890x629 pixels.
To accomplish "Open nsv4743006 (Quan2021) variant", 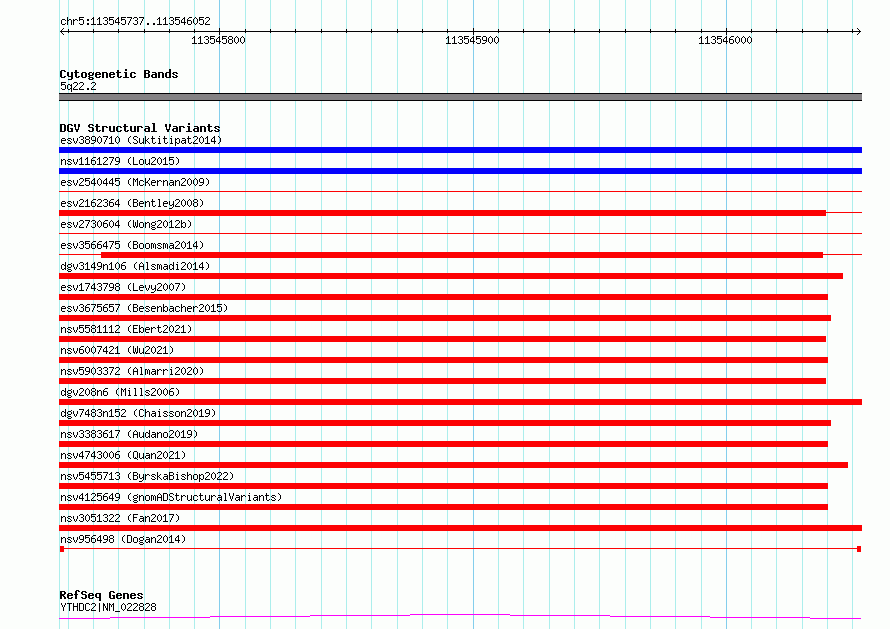I will [123, 455].
